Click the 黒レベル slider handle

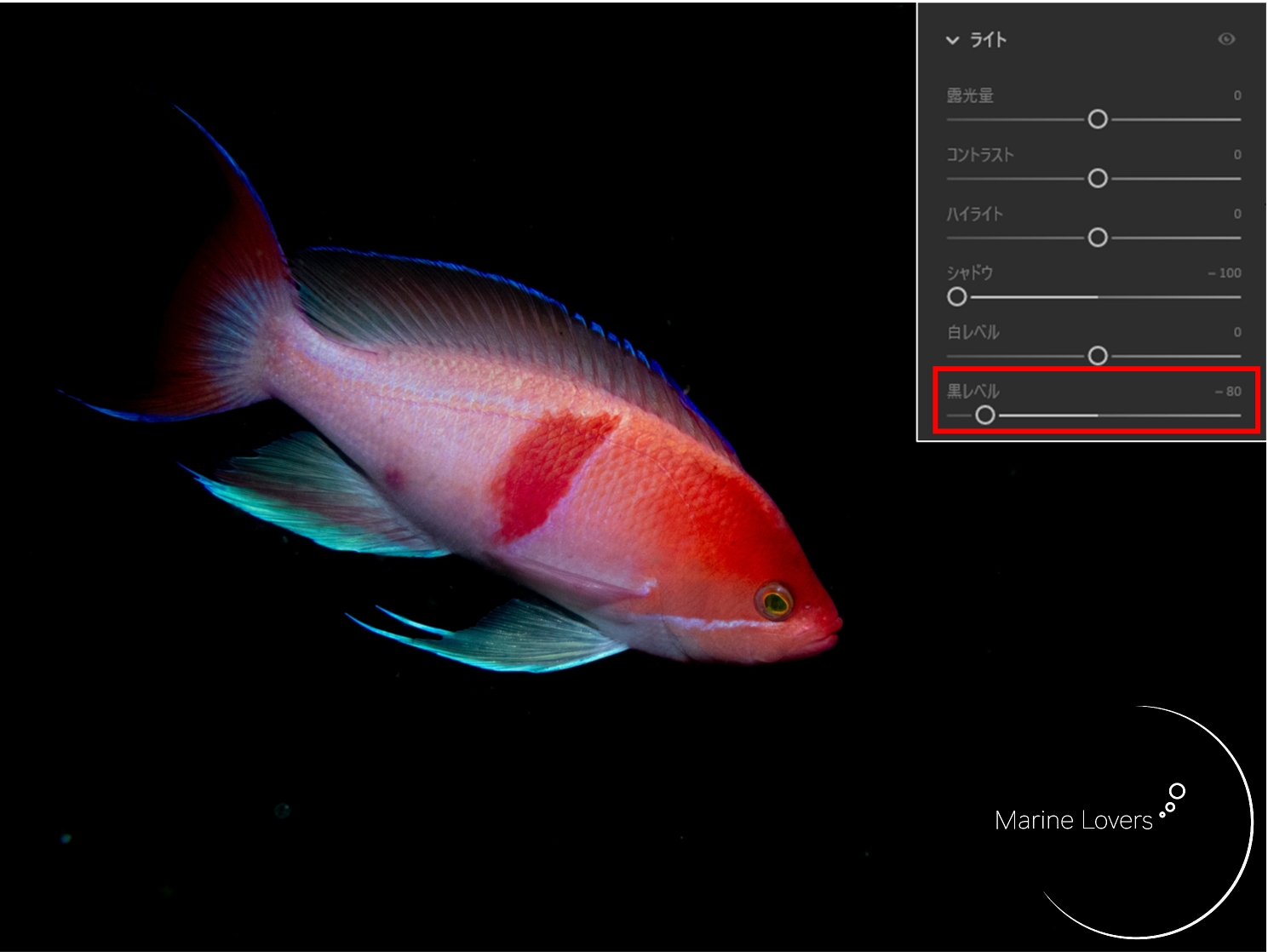click(985, 415)
